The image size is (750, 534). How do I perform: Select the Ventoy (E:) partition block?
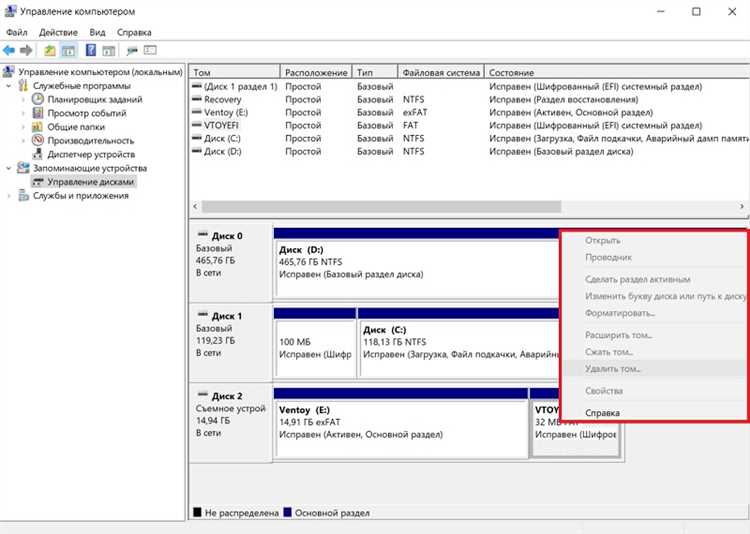click(x=401, y=429)
